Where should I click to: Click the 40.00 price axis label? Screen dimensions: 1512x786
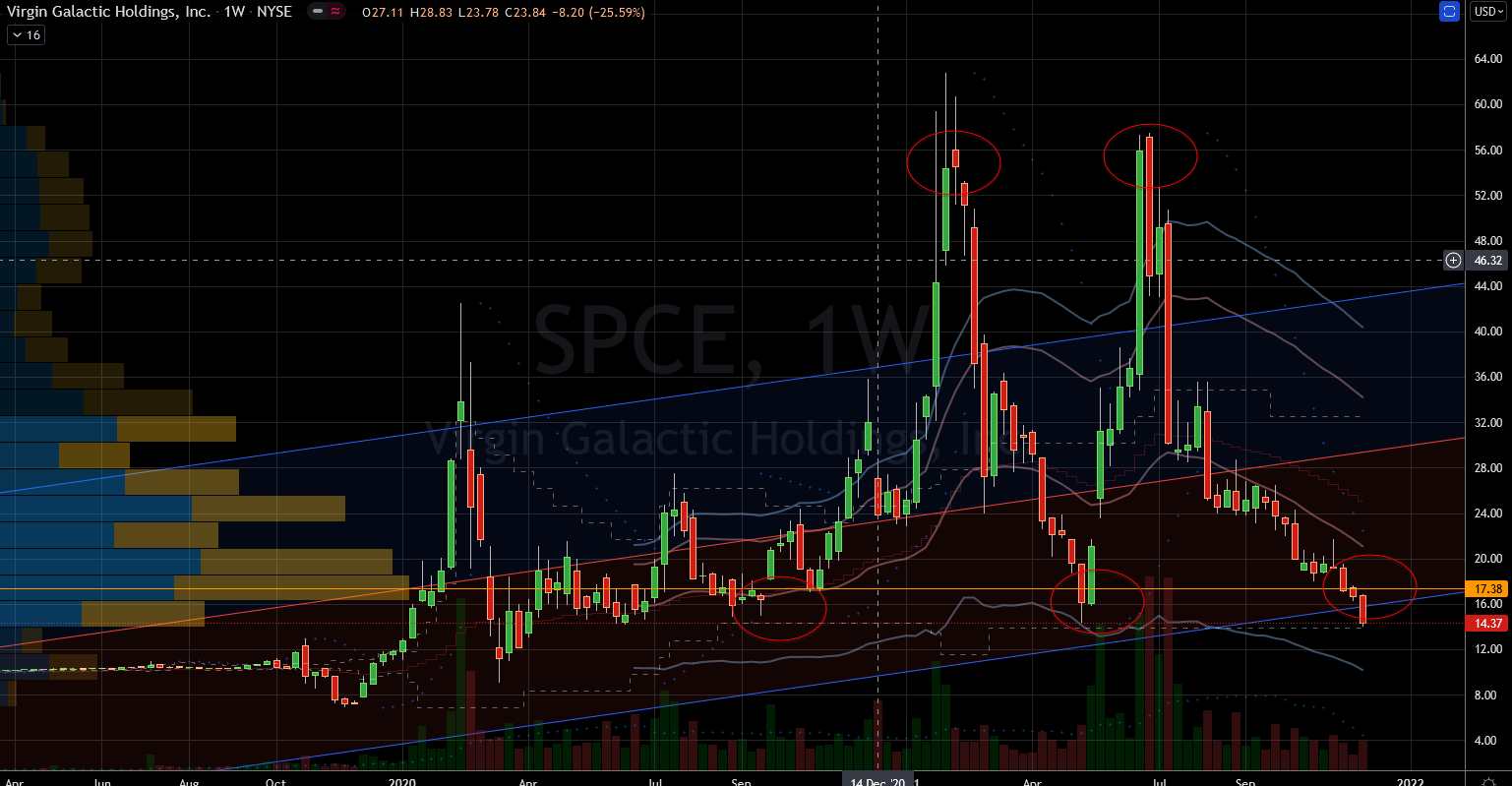click(1487, 332)
